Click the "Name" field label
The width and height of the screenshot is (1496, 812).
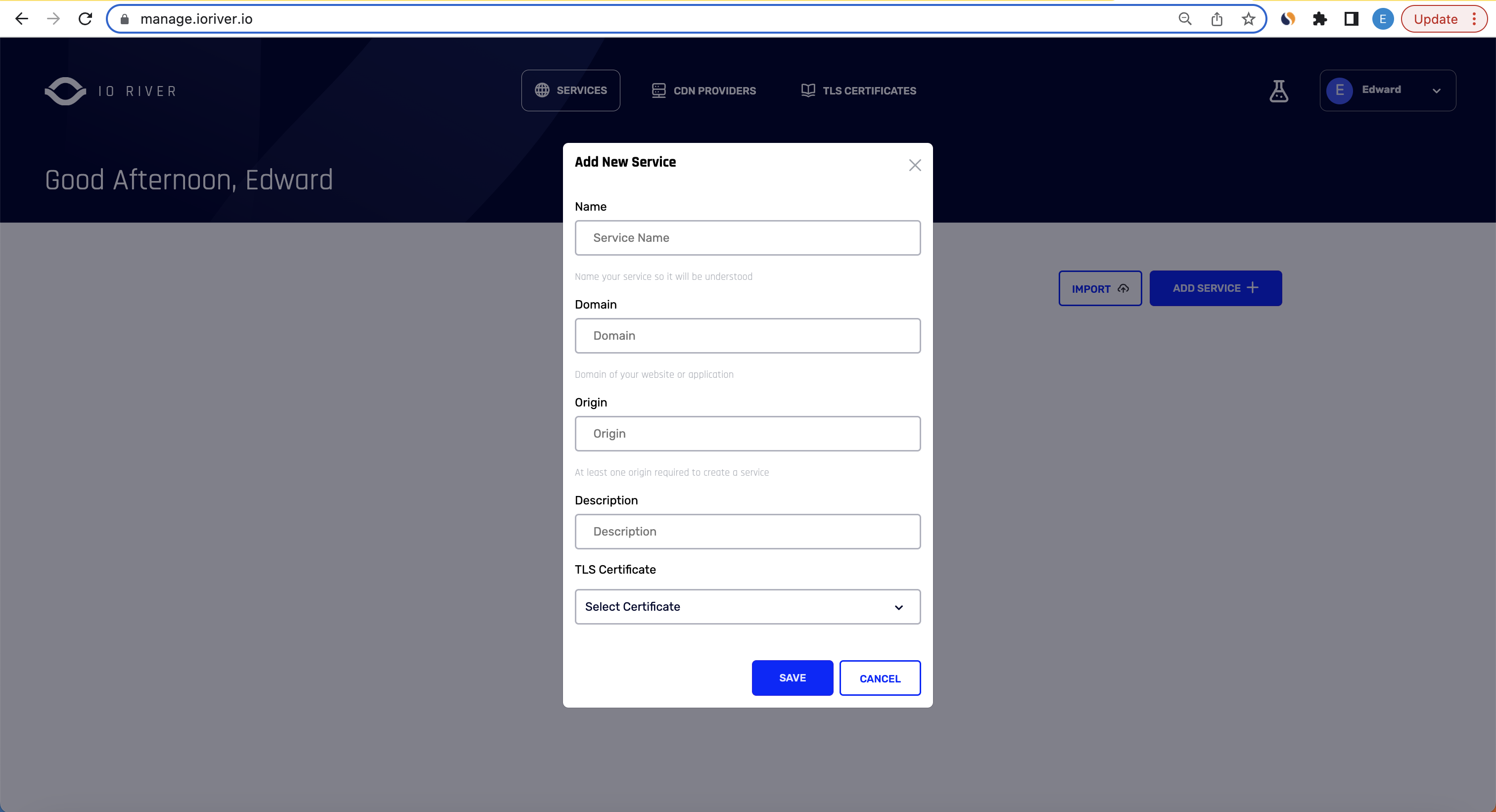(590, 207)
